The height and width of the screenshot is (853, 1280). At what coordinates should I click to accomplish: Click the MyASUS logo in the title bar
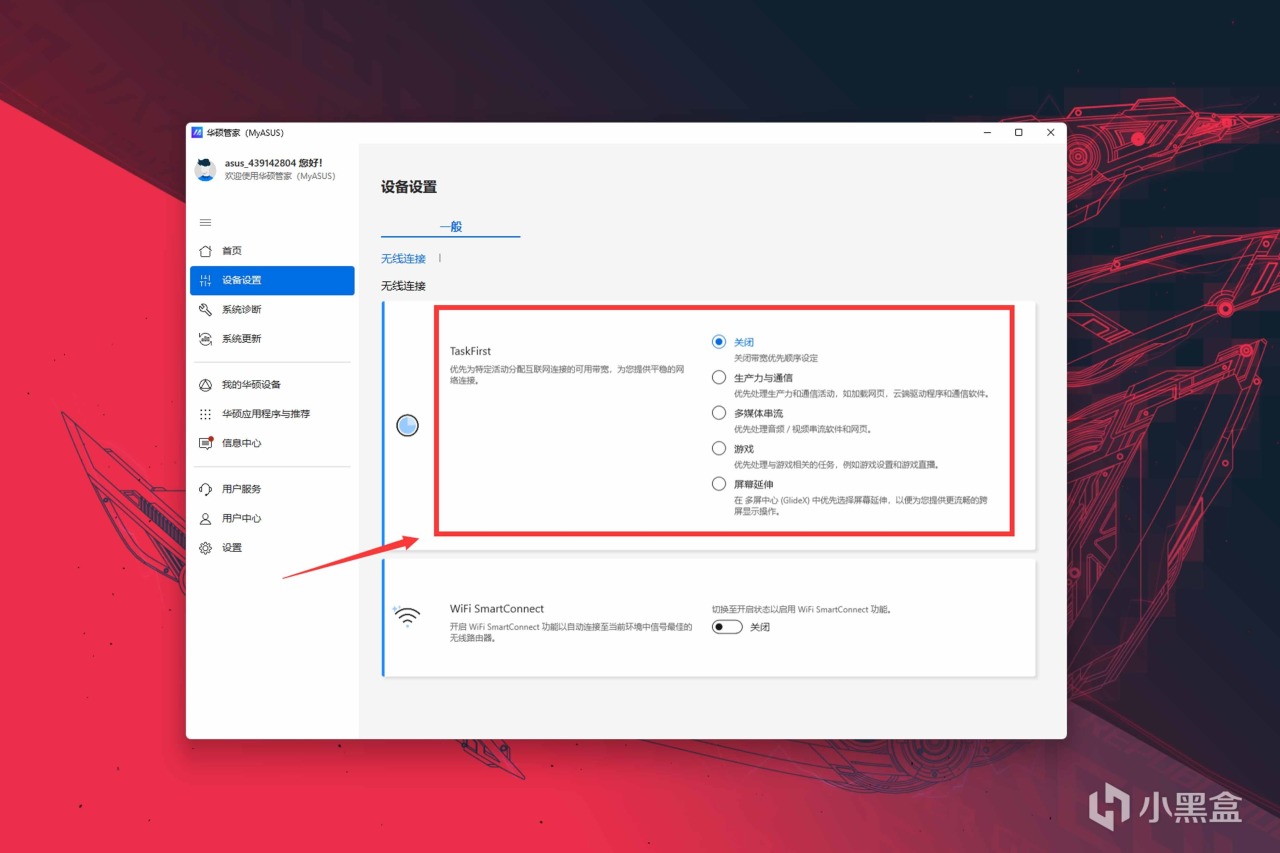197,132
